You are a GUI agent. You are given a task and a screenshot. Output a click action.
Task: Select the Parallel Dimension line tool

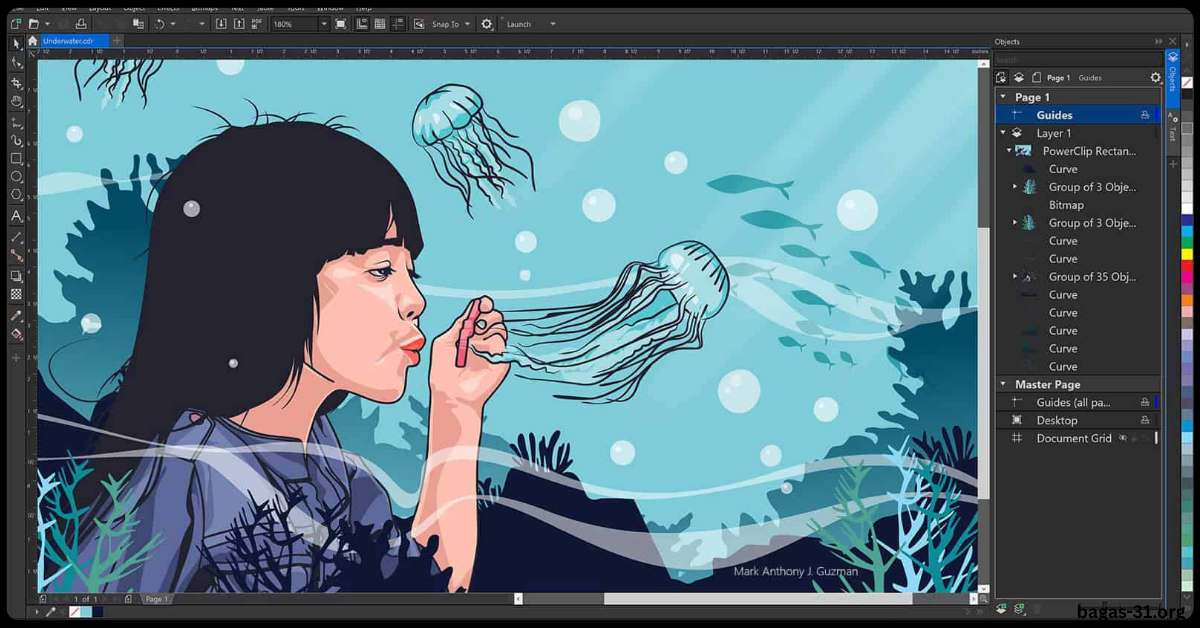(x=16, y=237)
